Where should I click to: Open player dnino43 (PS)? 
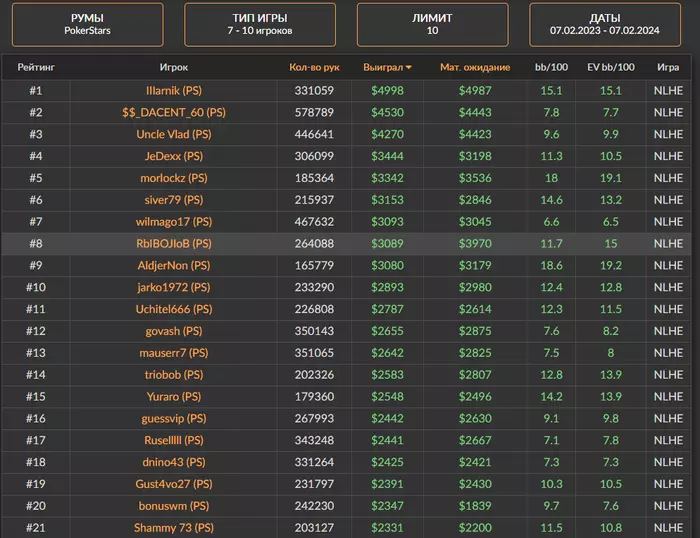coord(174,463)
